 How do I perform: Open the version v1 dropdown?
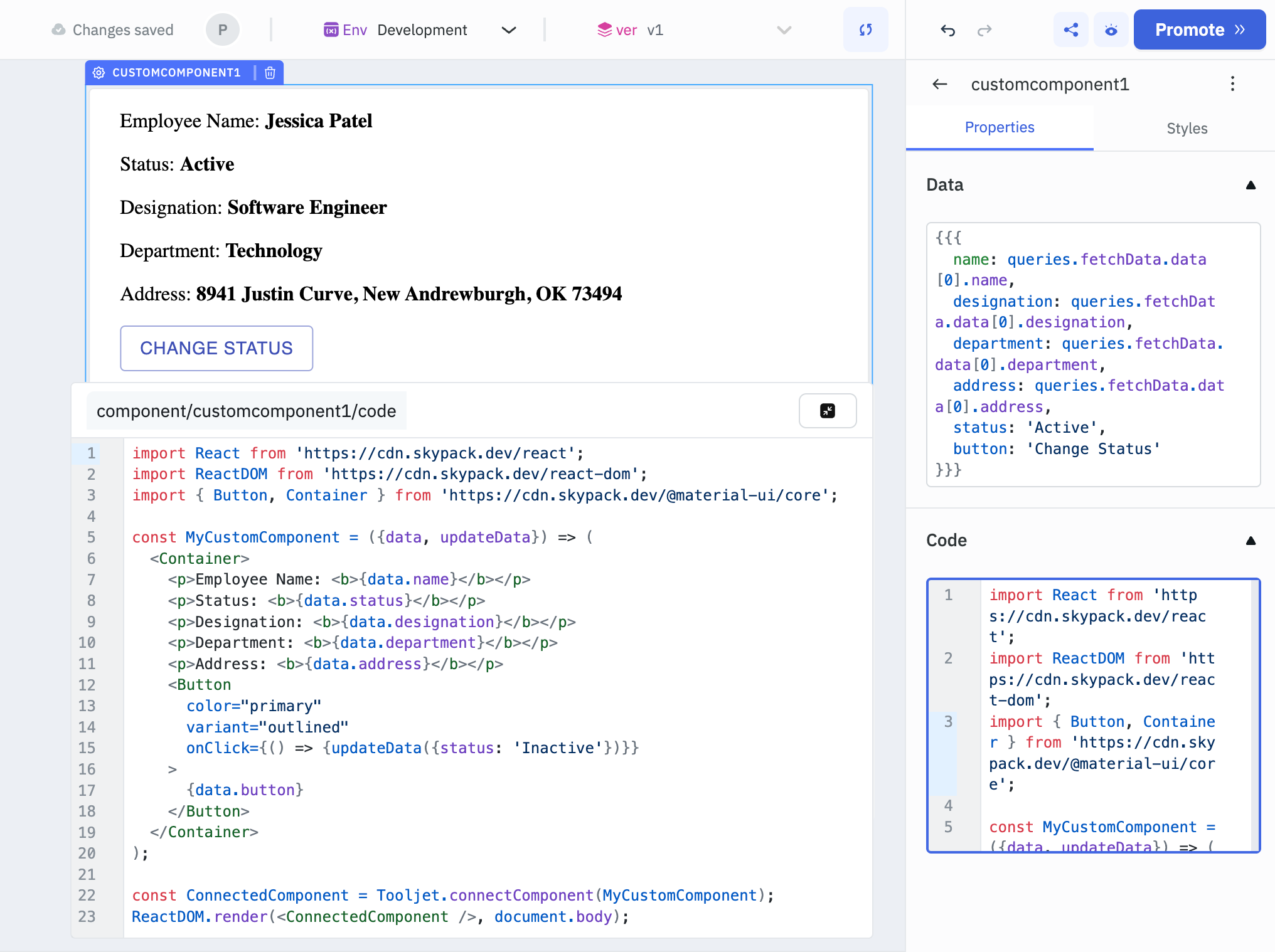click(x=783, y=29)
